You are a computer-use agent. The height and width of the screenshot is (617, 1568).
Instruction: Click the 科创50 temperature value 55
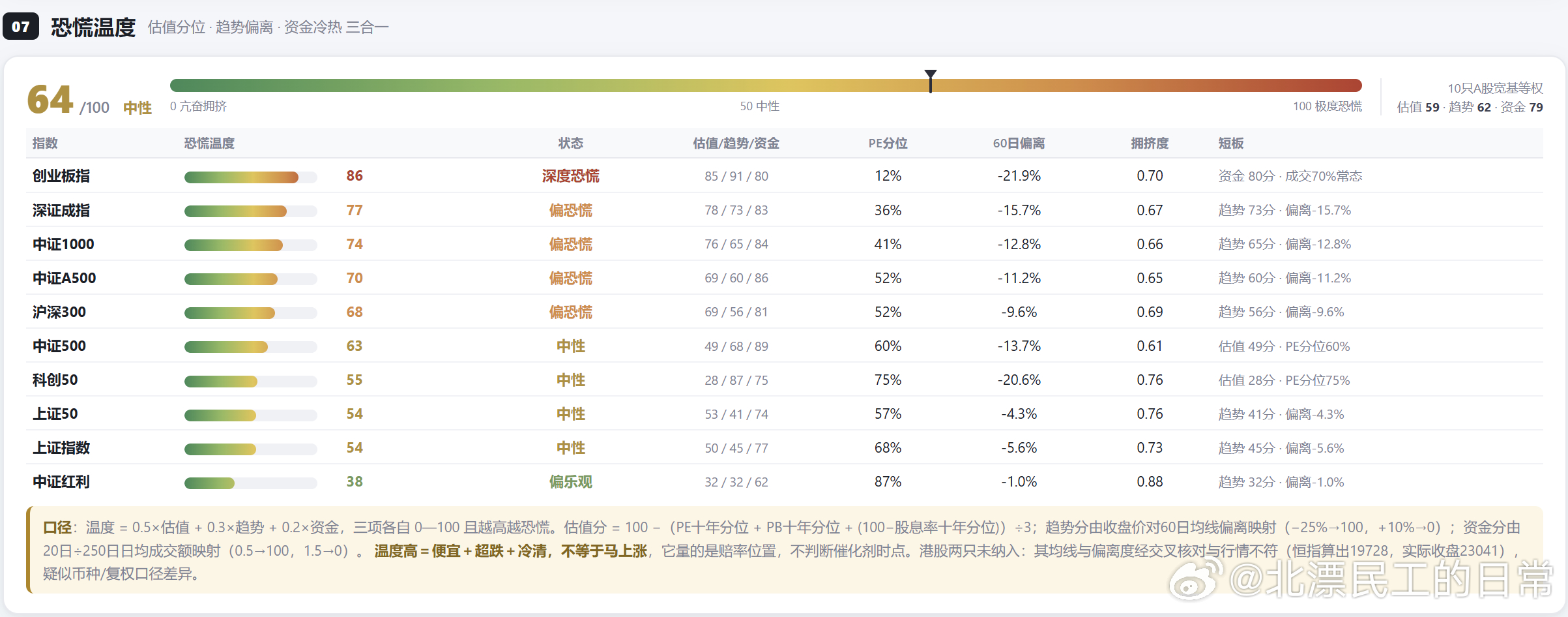pos(355,380)
